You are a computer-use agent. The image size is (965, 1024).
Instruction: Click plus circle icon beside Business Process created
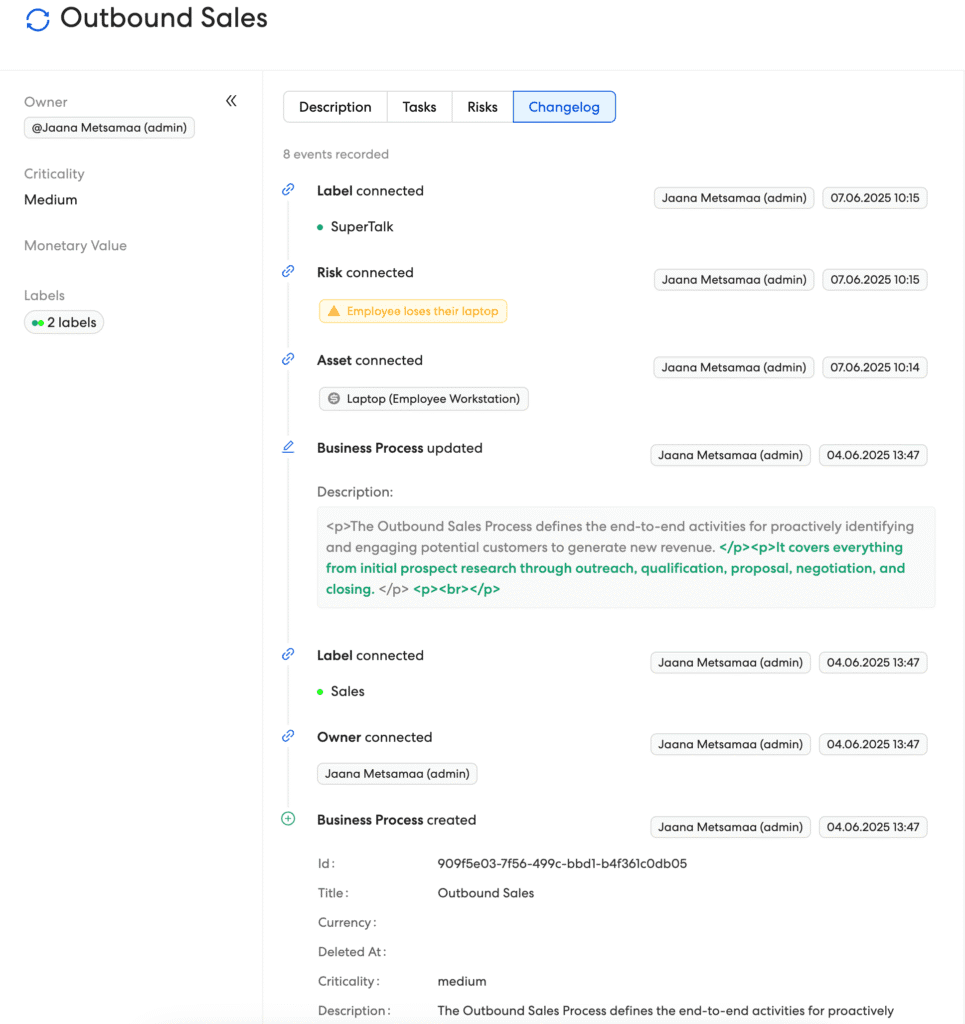(288, 818)
